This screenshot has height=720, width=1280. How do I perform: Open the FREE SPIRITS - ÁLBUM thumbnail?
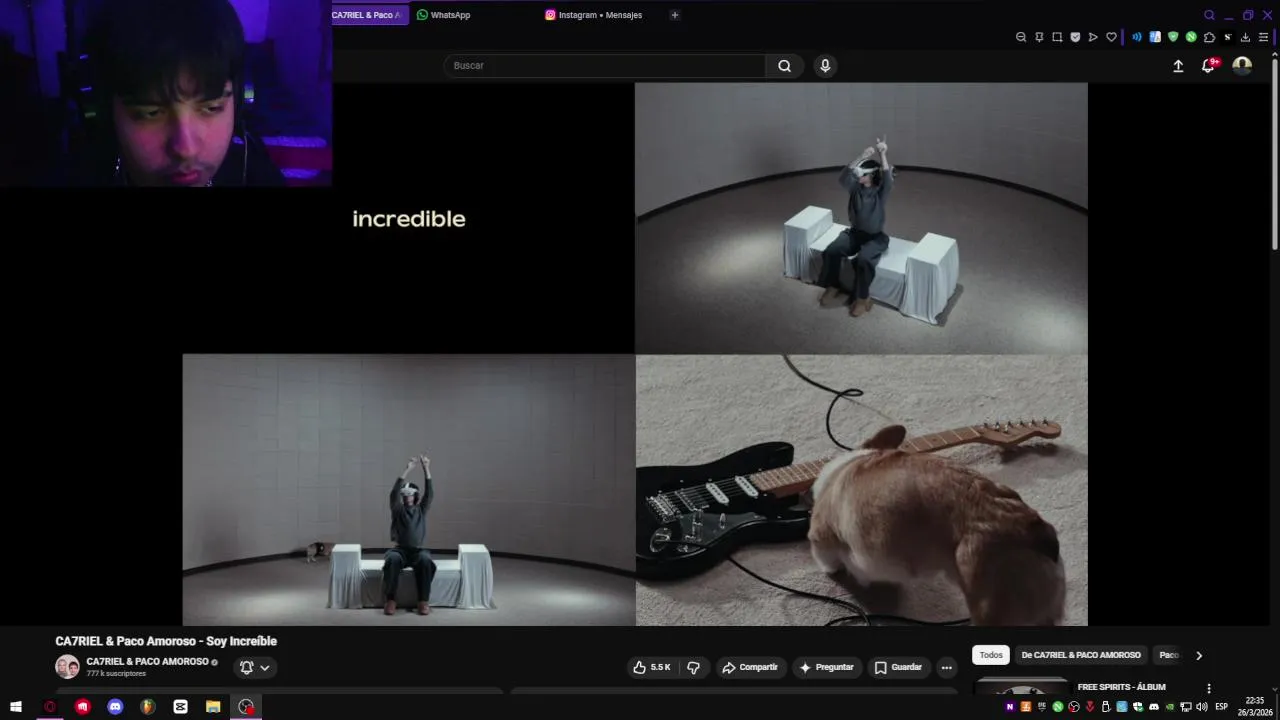tap(1021, 686)
